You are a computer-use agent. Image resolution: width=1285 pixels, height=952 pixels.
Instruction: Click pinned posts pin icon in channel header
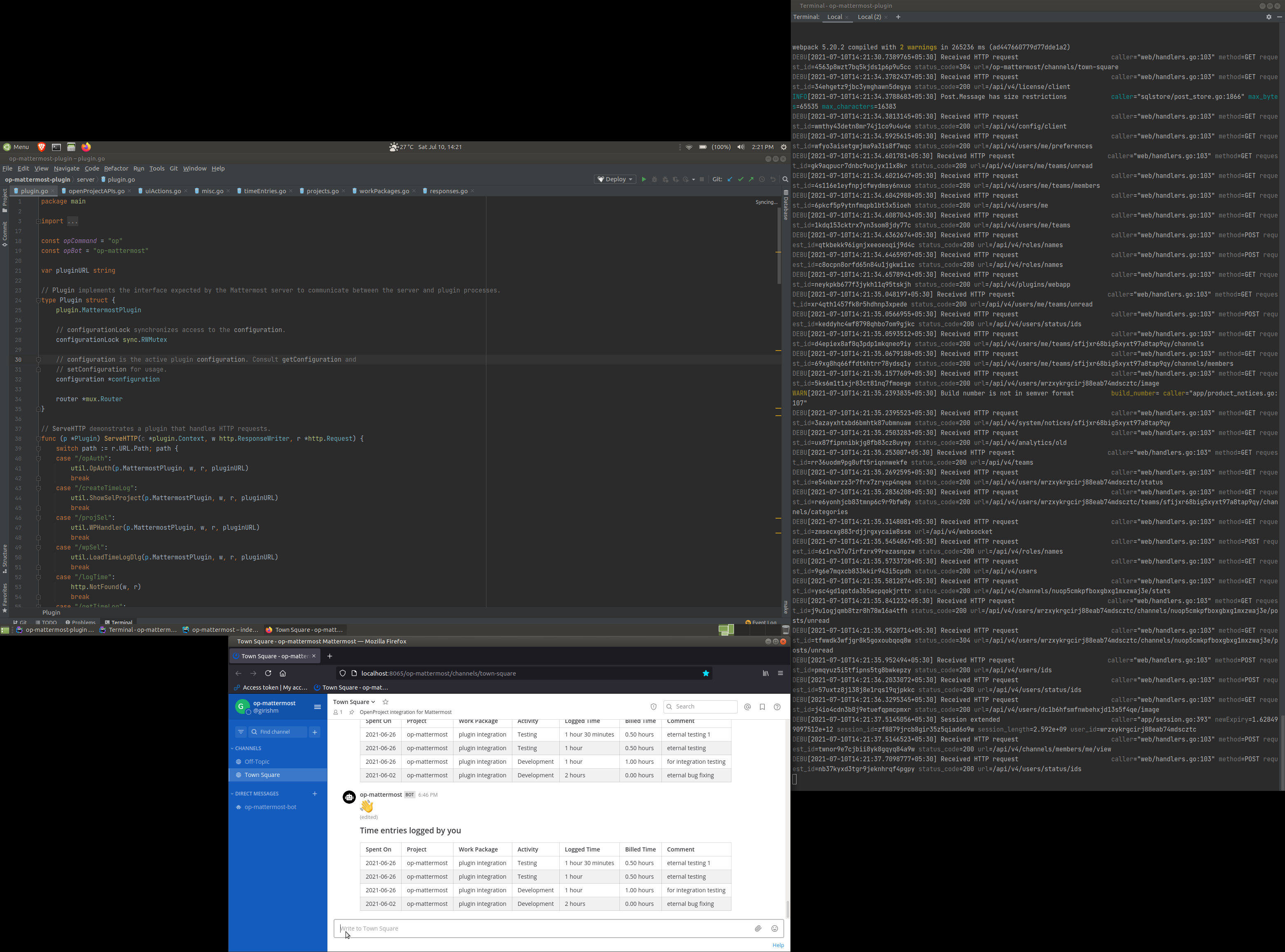pyautogui.click(x=351, y=712)
